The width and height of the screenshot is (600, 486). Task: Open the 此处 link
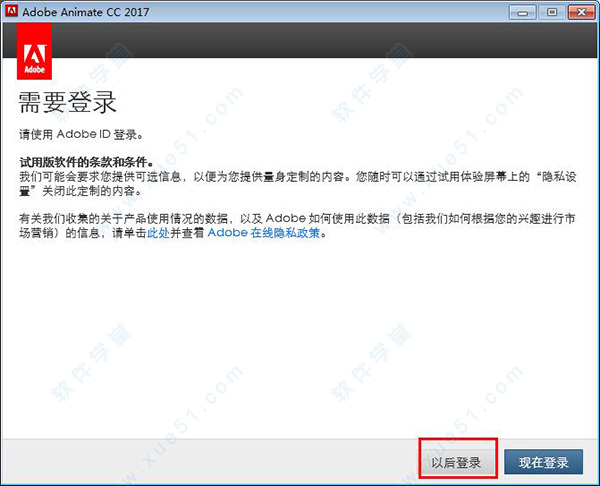coord(158,232)
